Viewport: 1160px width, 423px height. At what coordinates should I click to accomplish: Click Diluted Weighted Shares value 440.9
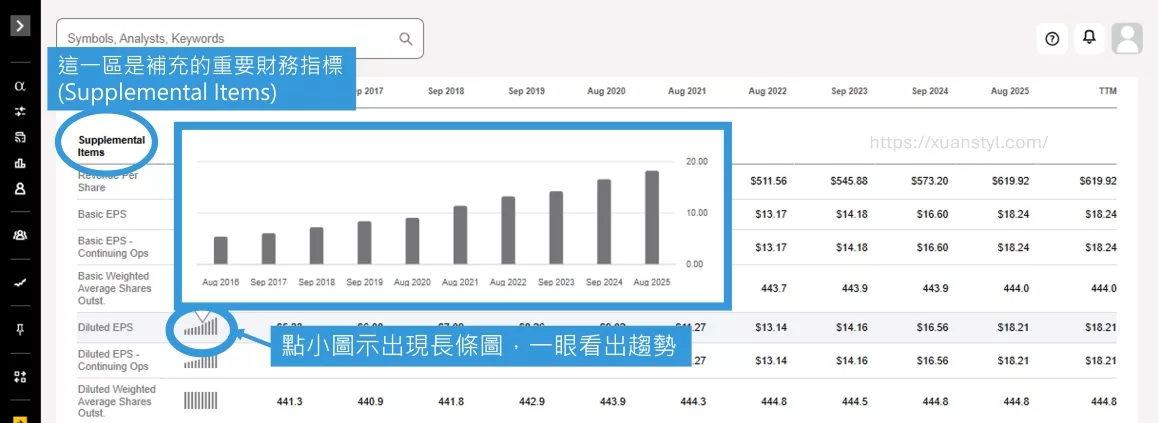[371, 402]
